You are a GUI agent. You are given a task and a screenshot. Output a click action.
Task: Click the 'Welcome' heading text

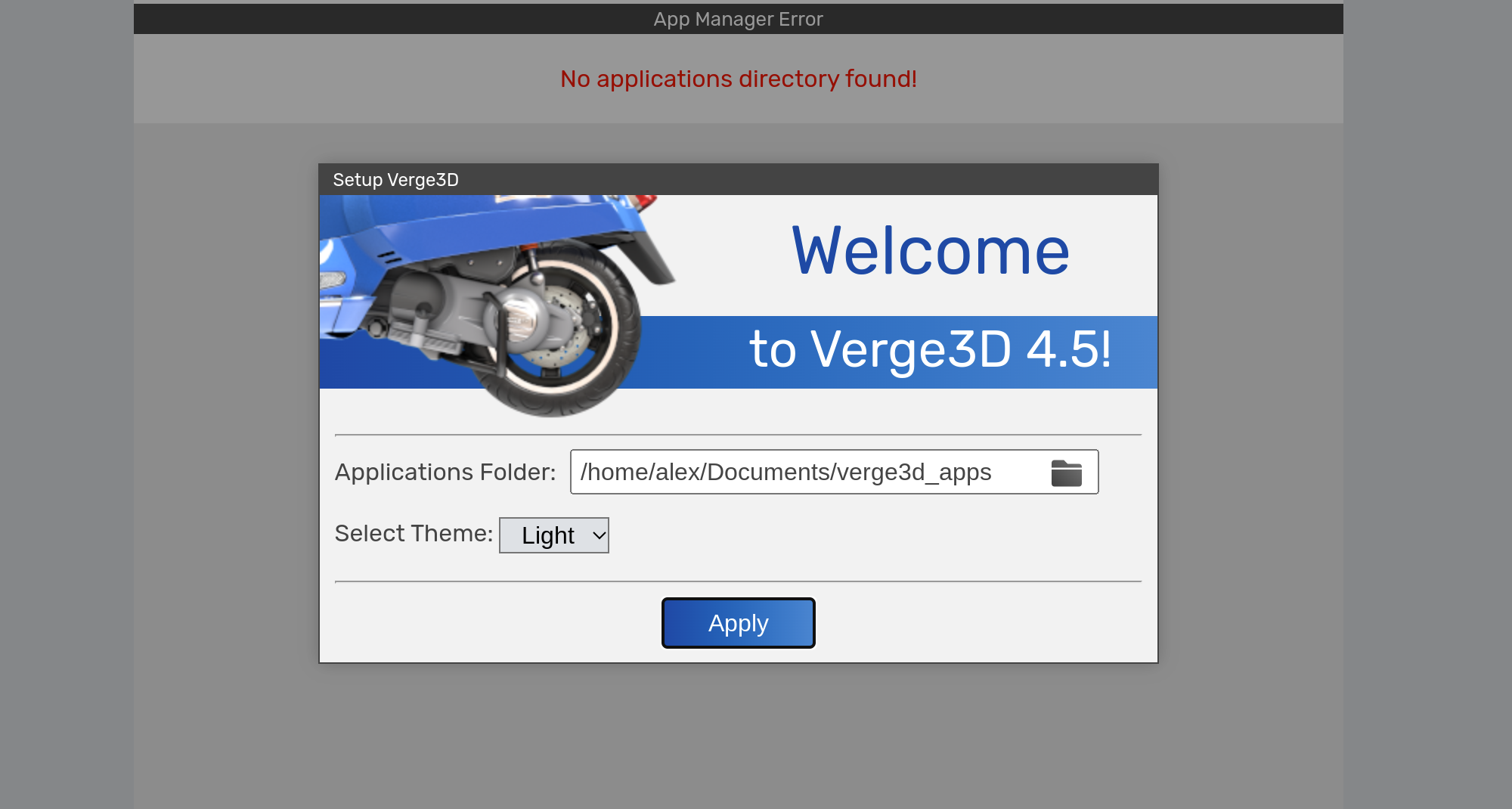(931, 251)
